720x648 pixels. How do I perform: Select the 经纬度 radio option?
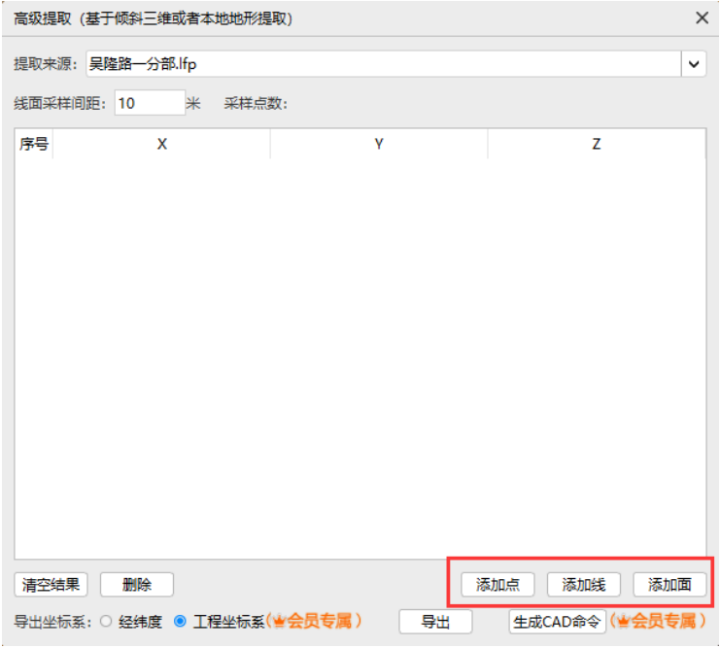pyautogui.click(x=106, y=621)
